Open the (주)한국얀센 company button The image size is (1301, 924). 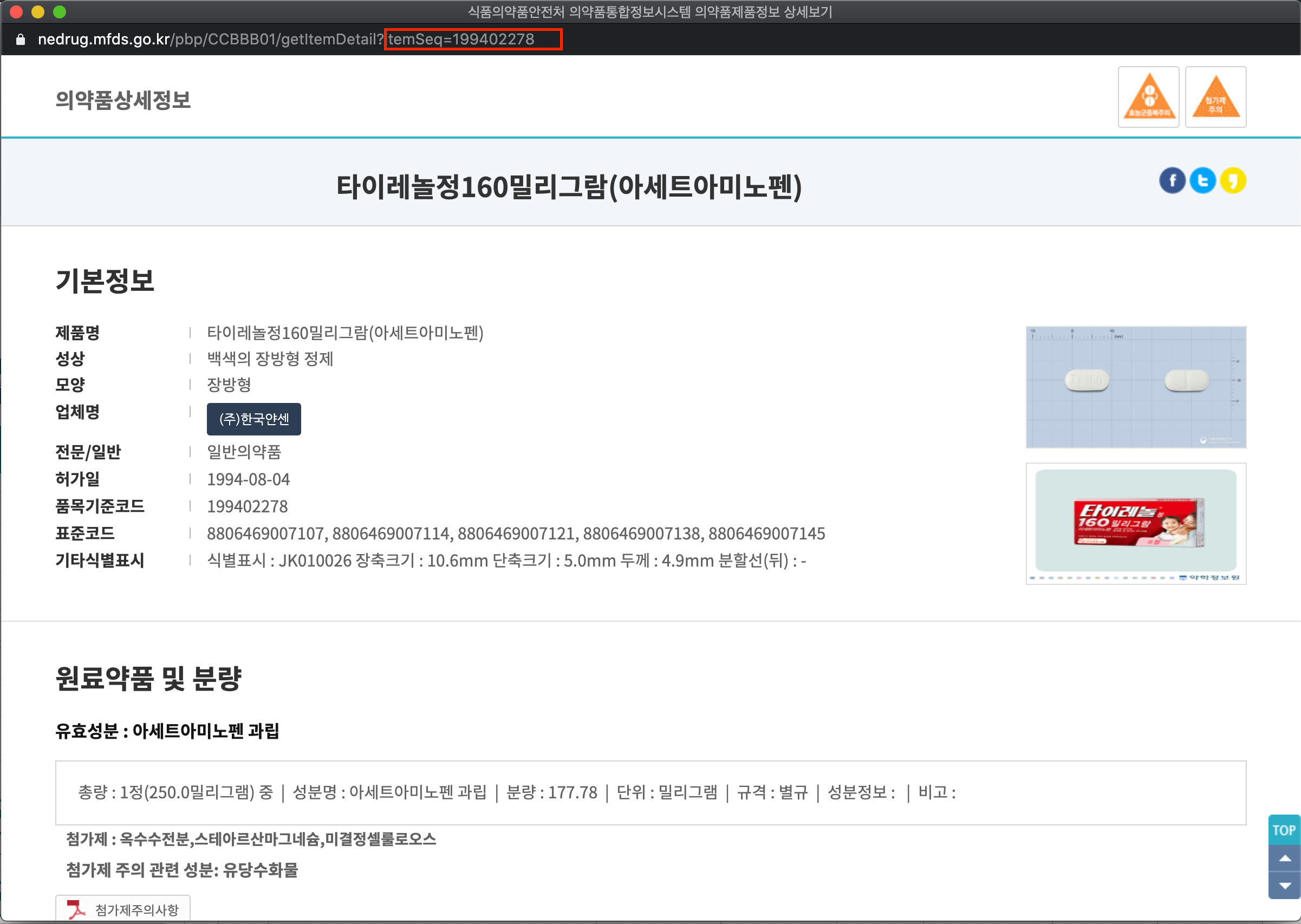point(253,419)
